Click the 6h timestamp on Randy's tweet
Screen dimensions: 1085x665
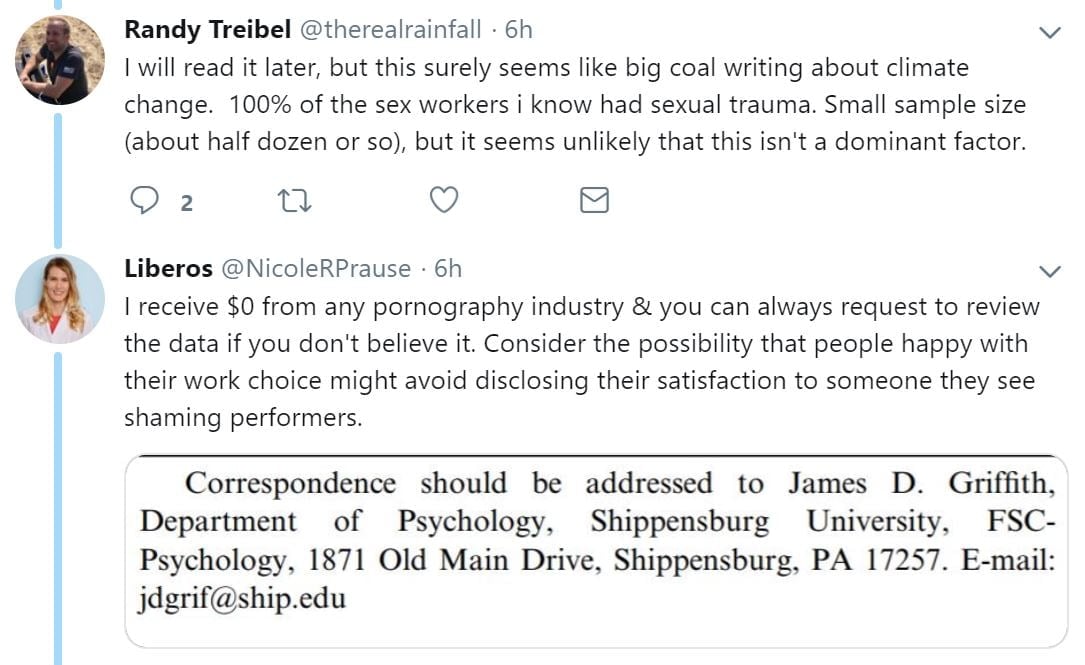pos(519,30)
